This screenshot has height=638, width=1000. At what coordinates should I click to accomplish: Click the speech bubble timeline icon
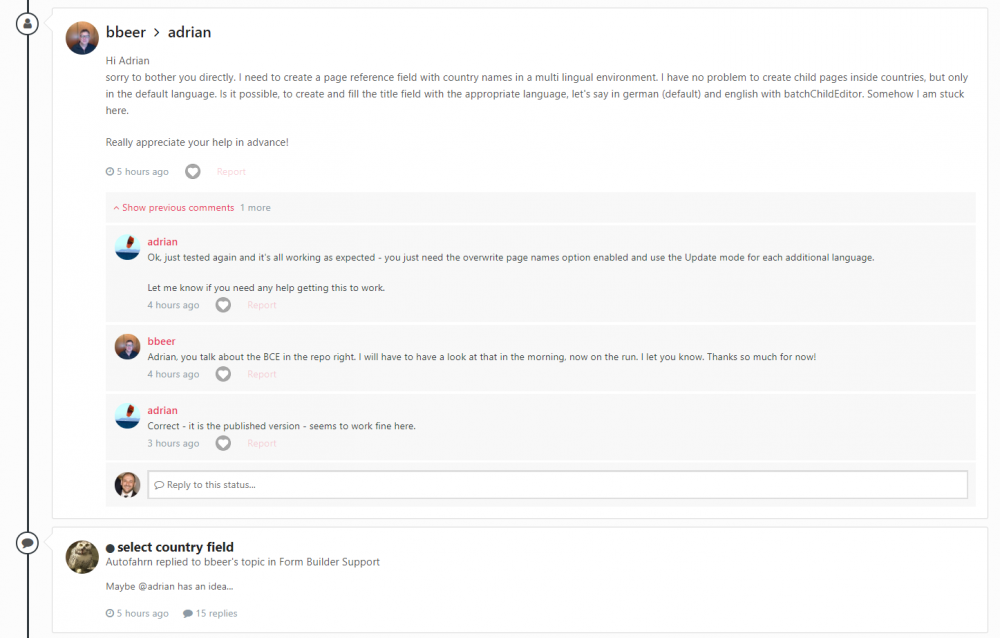pos(27,543)
